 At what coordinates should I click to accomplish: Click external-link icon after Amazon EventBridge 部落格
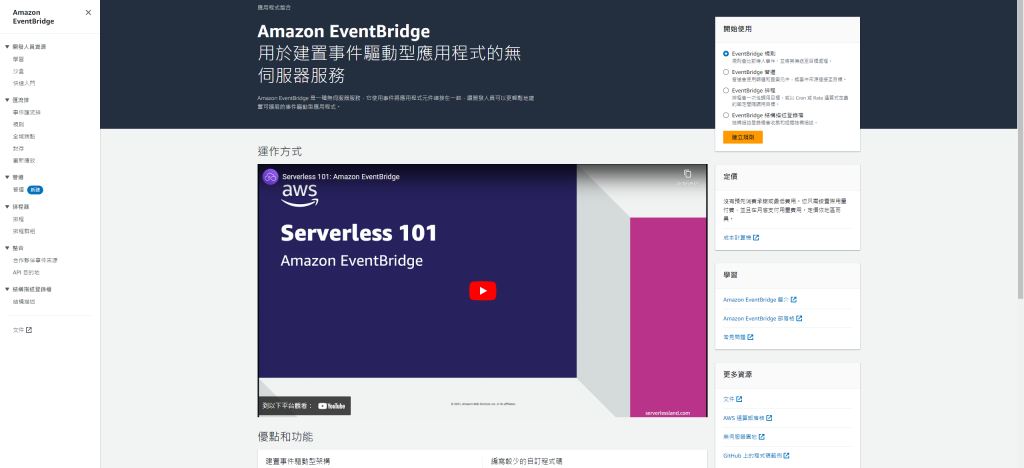tap(799, 319)
